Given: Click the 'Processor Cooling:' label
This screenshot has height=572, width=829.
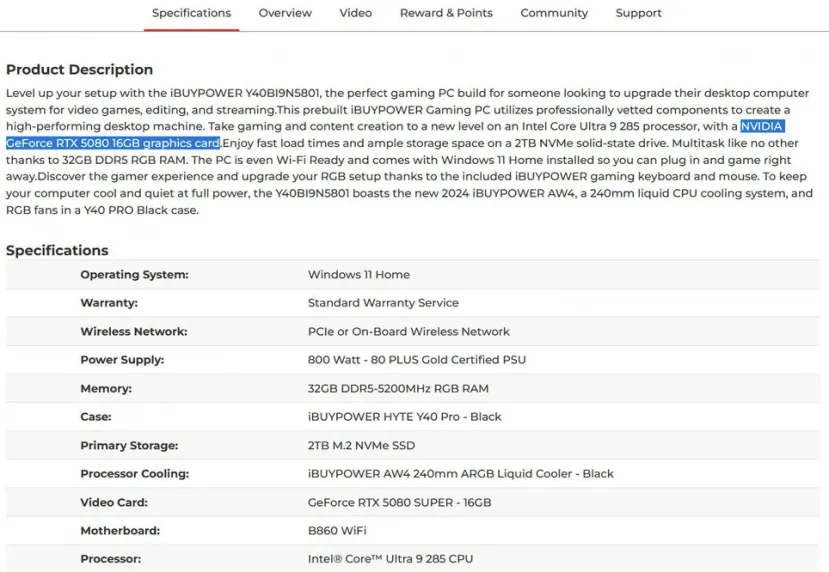Looking at the screenshot, I should pyautogui.click(x=135, y=474).
